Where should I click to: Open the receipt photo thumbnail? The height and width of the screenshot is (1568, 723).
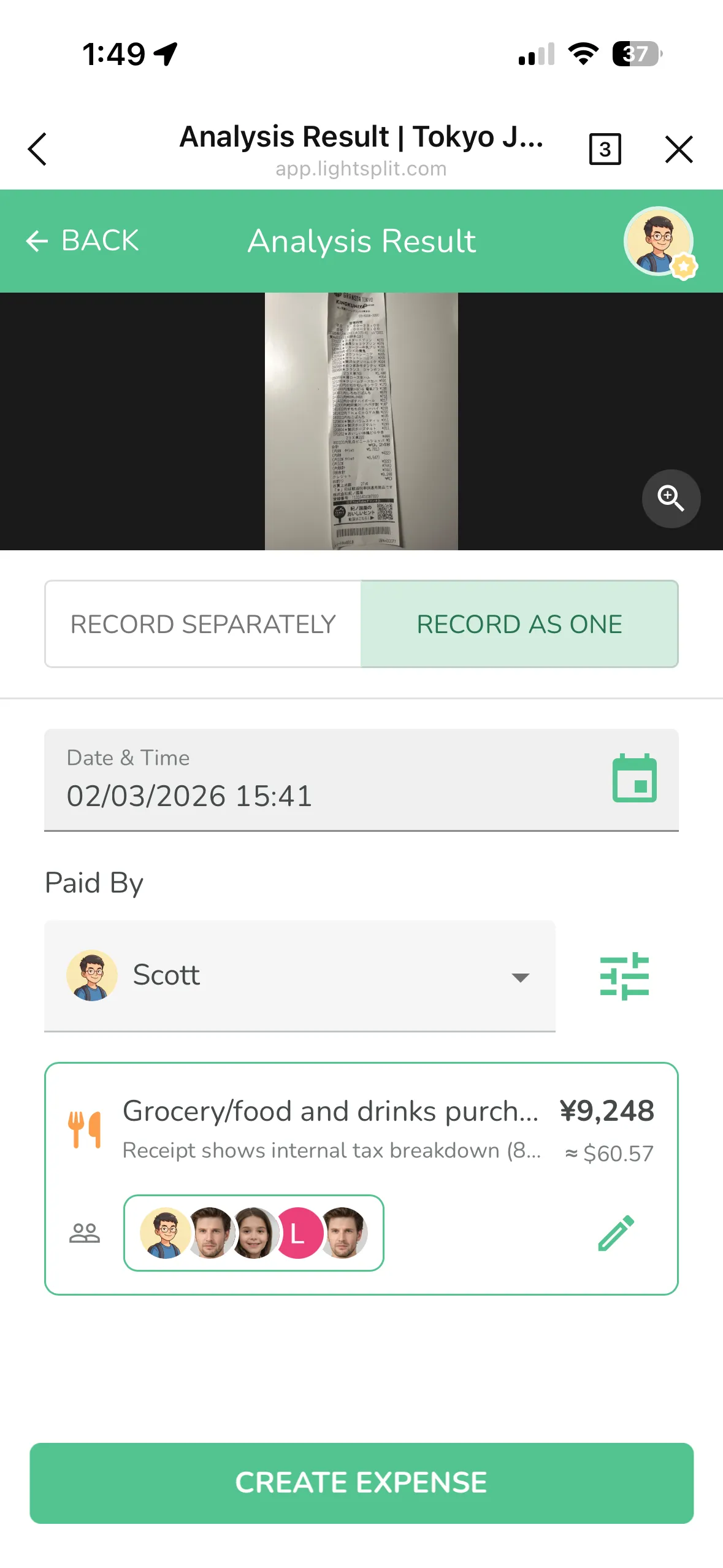click(x=361, y=421)
